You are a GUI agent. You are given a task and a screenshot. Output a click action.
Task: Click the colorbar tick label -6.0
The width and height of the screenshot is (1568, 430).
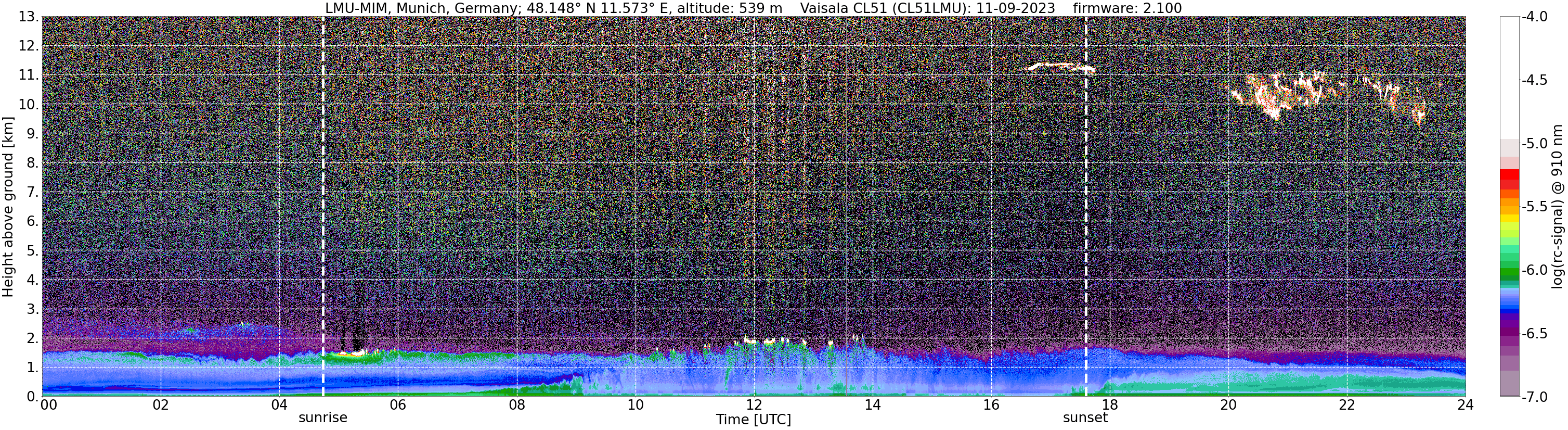1535,270
